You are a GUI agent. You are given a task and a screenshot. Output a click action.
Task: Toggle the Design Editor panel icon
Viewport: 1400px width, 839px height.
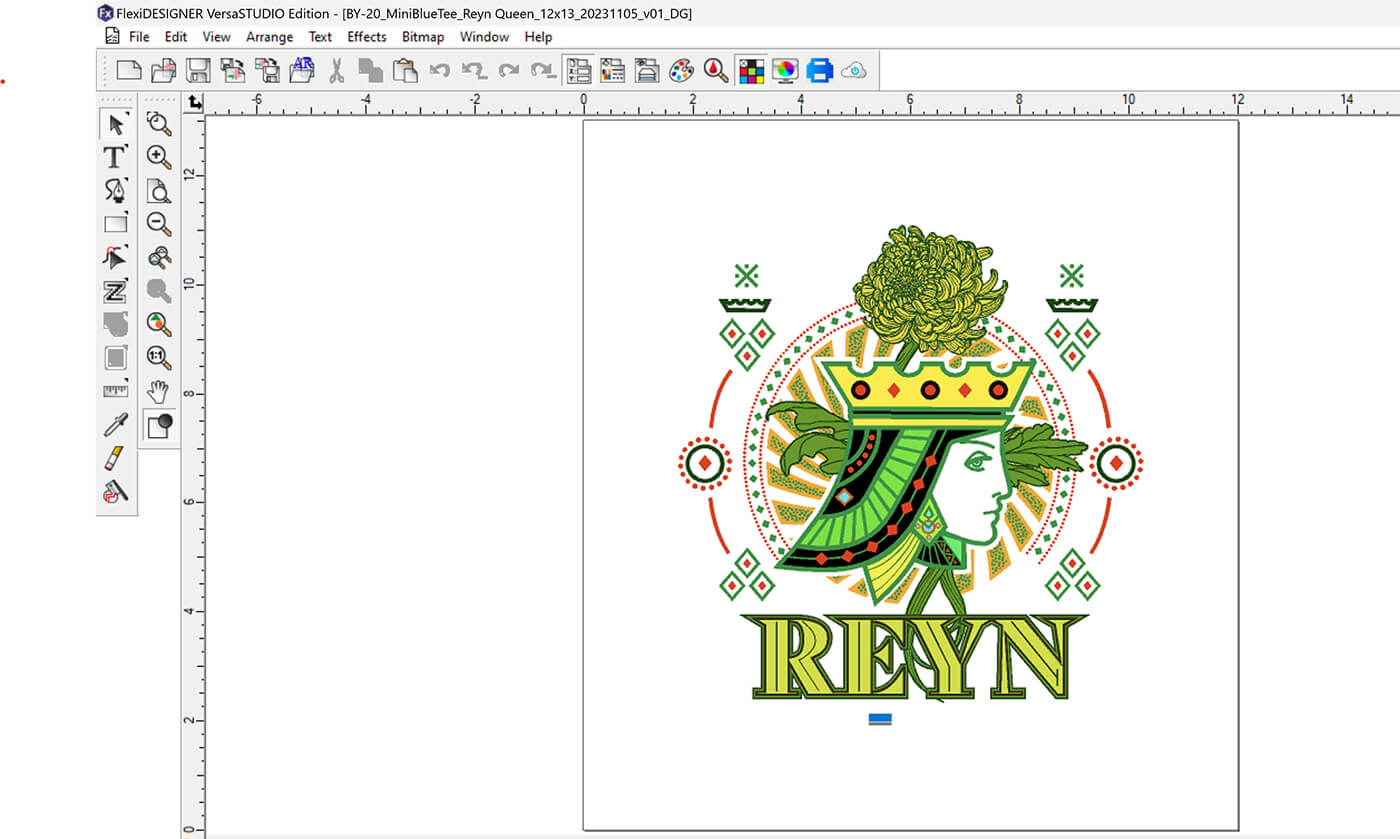[612, 70]
